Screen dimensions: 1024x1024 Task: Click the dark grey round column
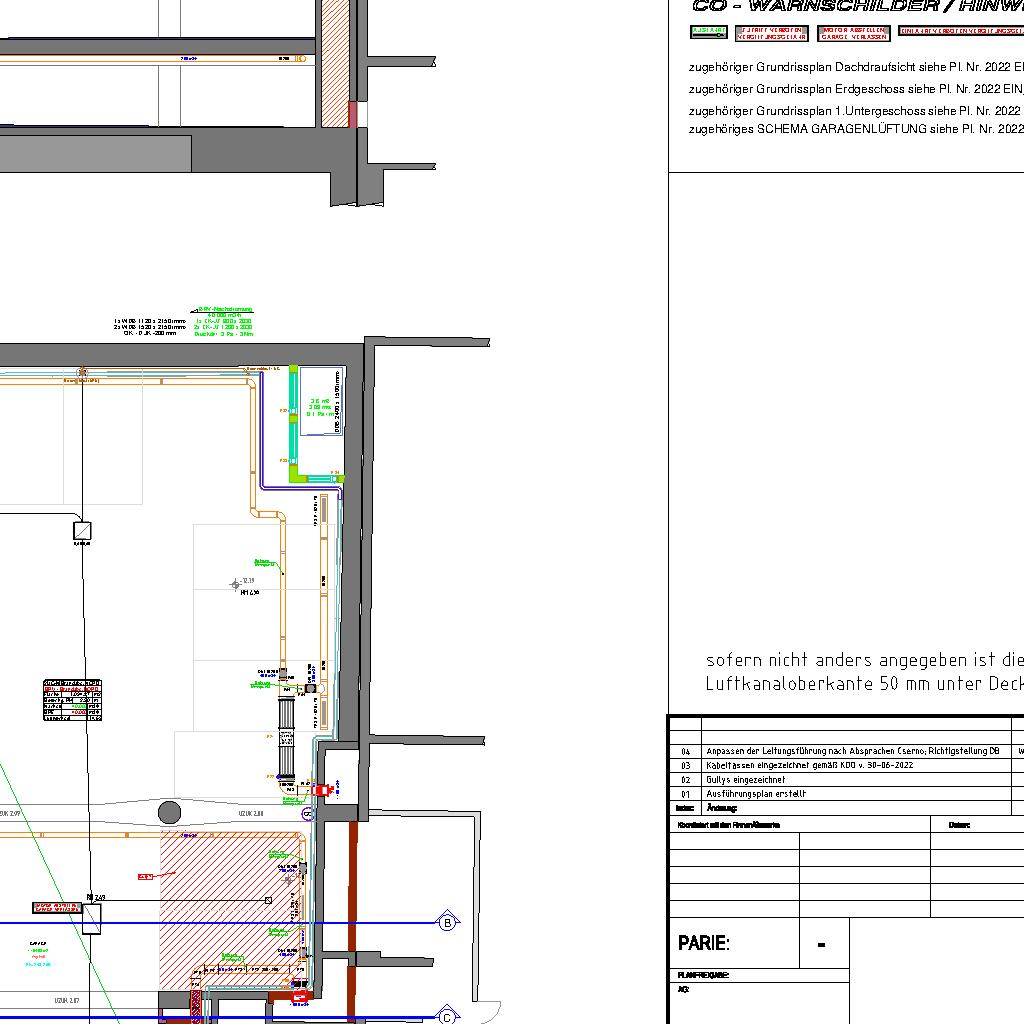(x=170, y=812)
